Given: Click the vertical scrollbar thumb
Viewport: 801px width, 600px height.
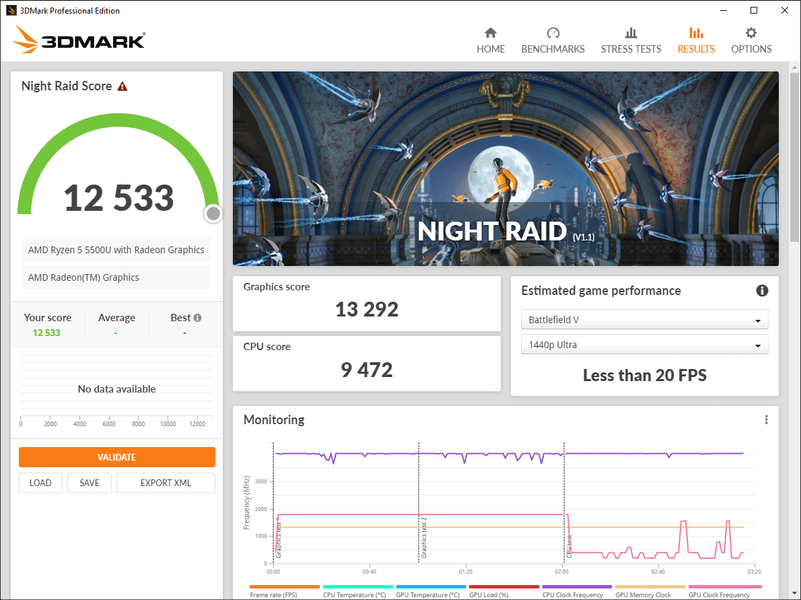Looking at the screenshot, I should coord(794,158).
